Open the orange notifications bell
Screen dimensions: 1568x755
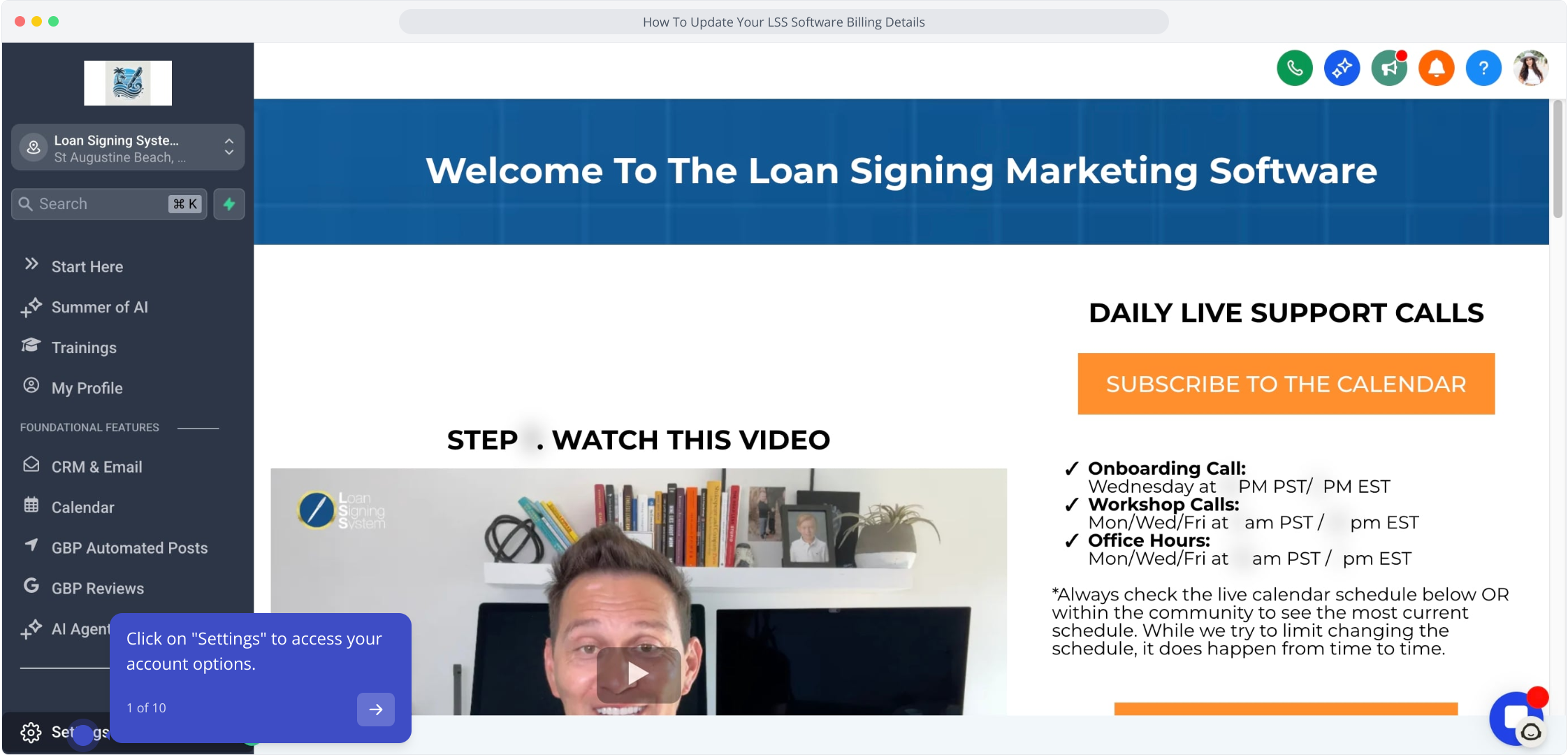1436,68
